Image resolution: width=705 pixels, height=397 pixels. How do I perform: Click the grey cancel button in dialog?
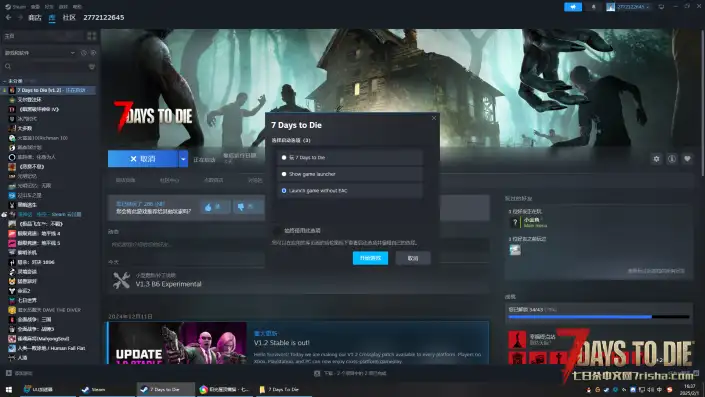click(x=413, y=258)
